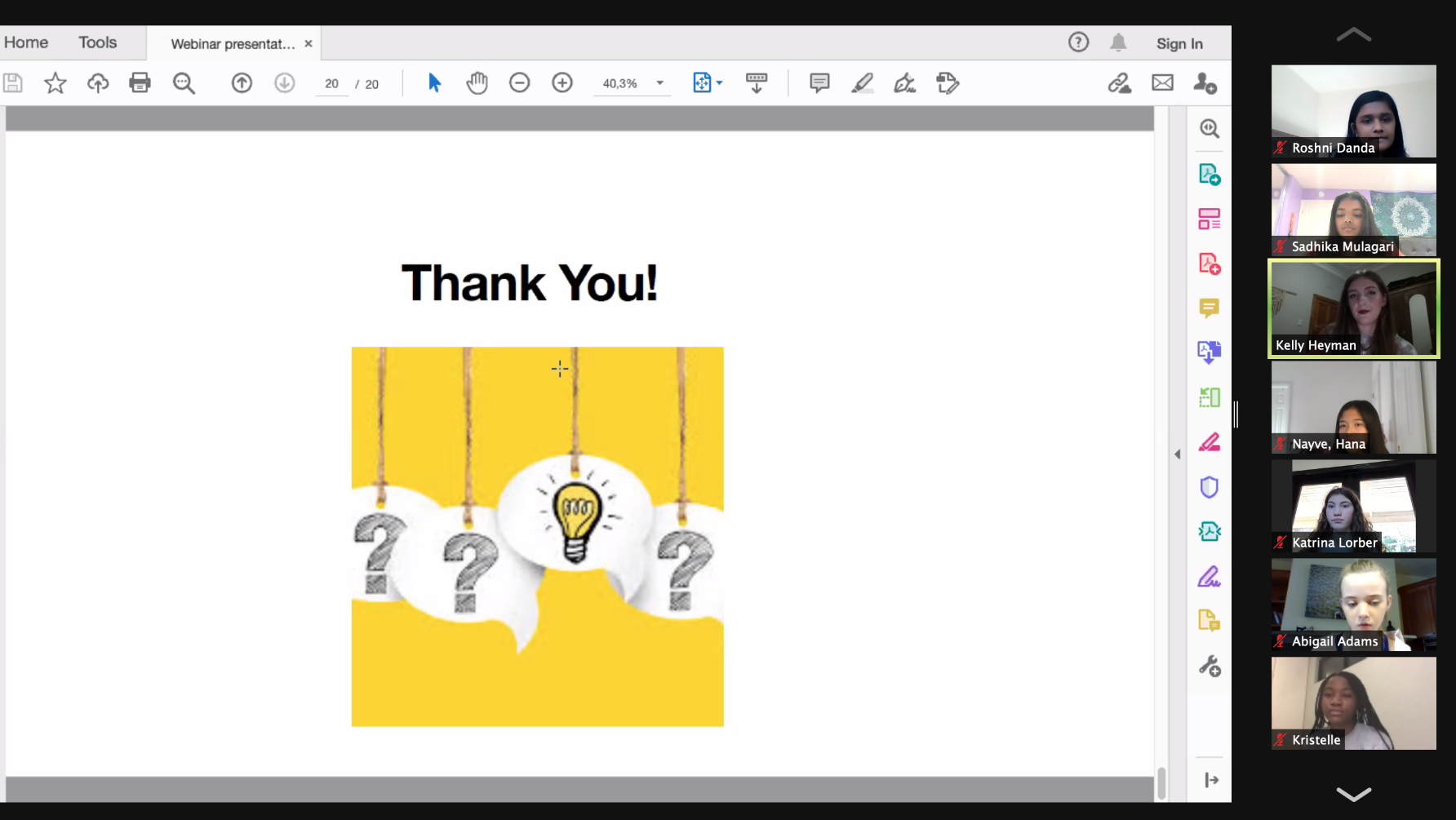Screen dimensions: 1456x820
Task: Print the document
Action: pos(140,83)
